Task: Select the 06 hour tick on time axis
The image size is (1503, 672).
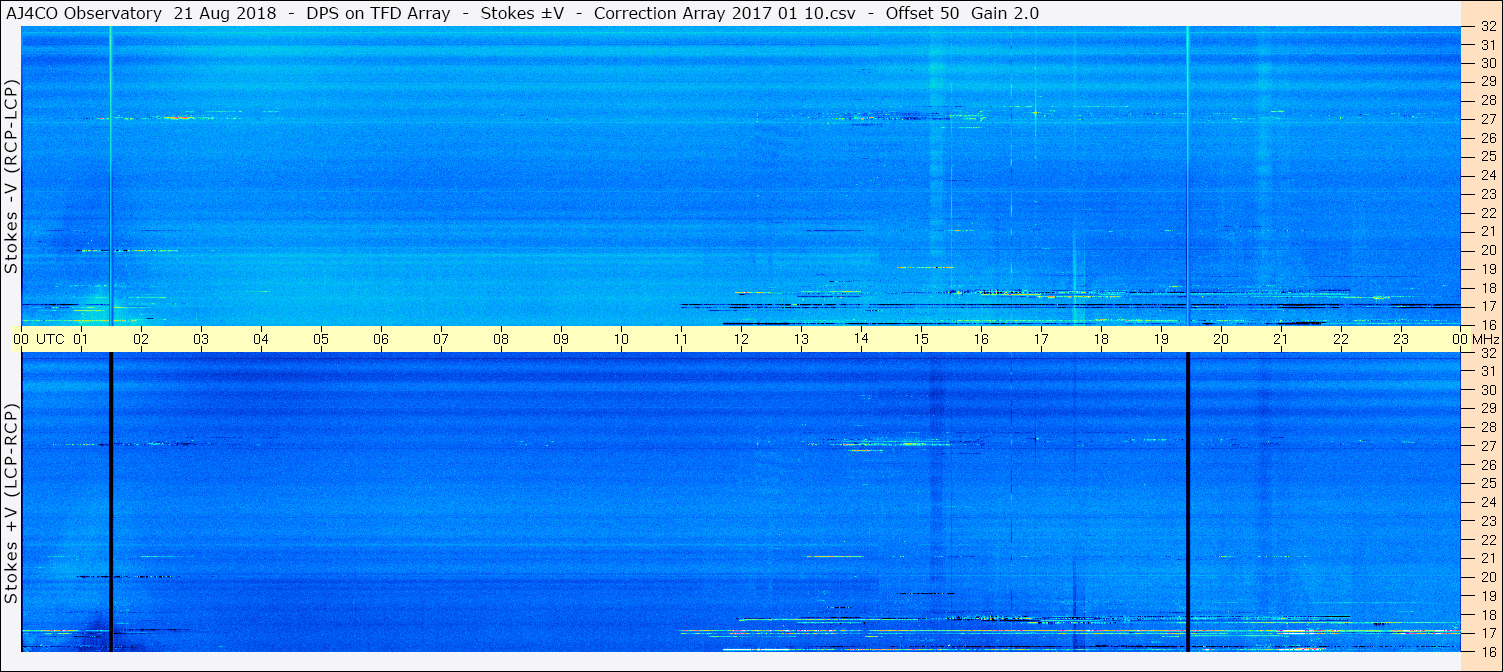Action: pyautogui.click(x=381, y=339)
